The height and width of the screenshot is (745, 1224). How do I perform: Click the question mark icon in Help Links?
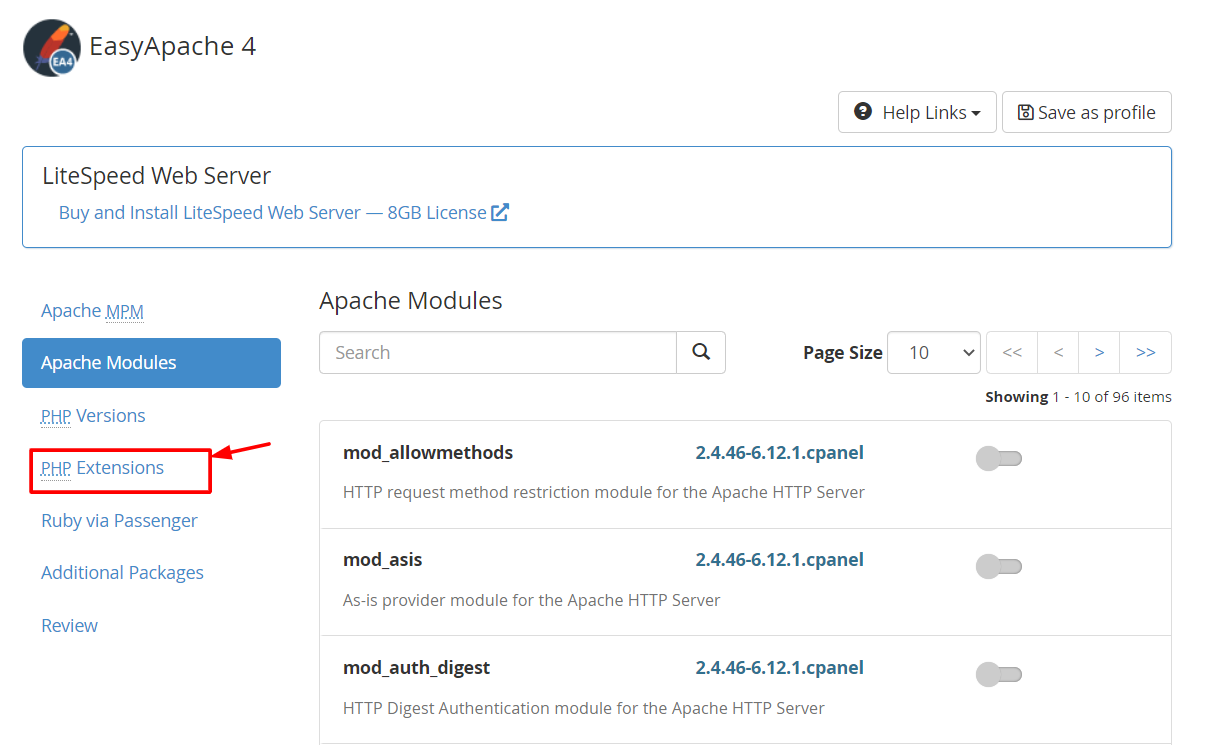[863, 112]
